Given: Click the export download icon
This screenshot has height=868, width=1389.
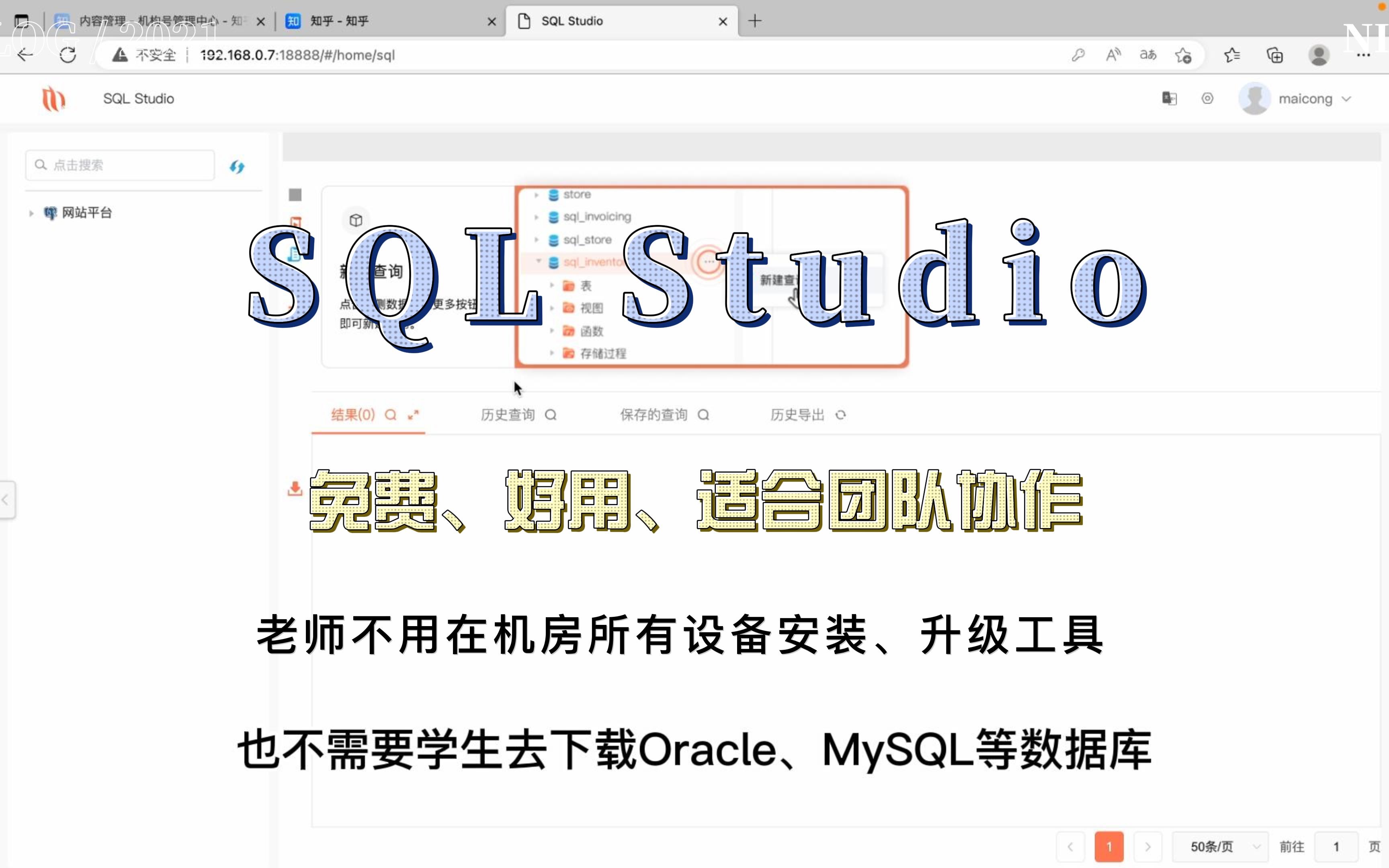Looking at the screenshot, I should pyautogui.click(x=295, y=489).
